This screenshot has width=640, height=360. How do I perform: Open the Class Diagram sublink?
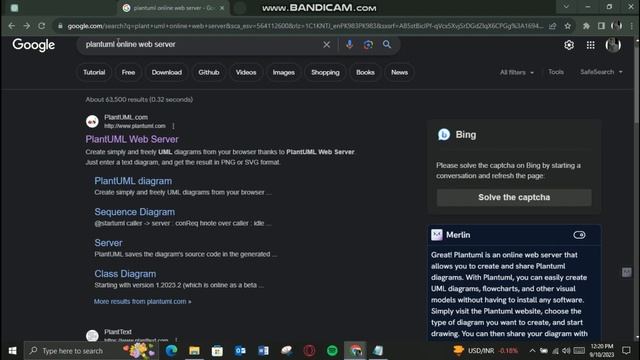pos(125,274)
